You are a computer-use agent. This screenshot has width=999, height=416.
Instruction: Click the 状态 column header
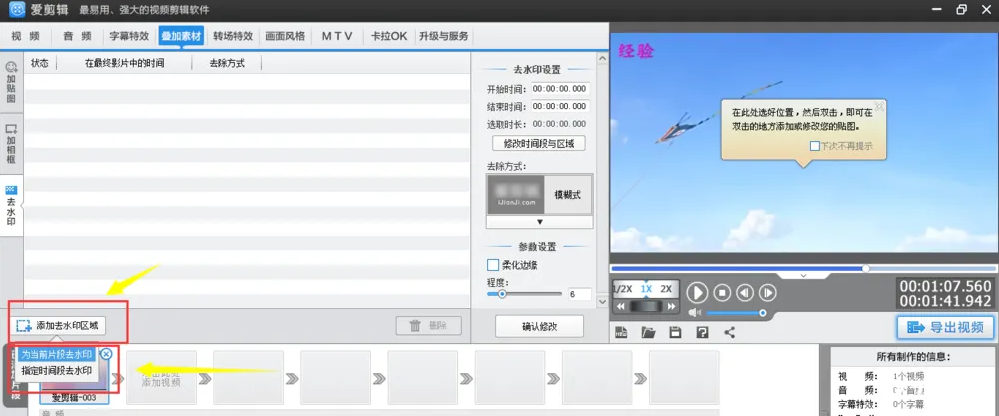40,63
